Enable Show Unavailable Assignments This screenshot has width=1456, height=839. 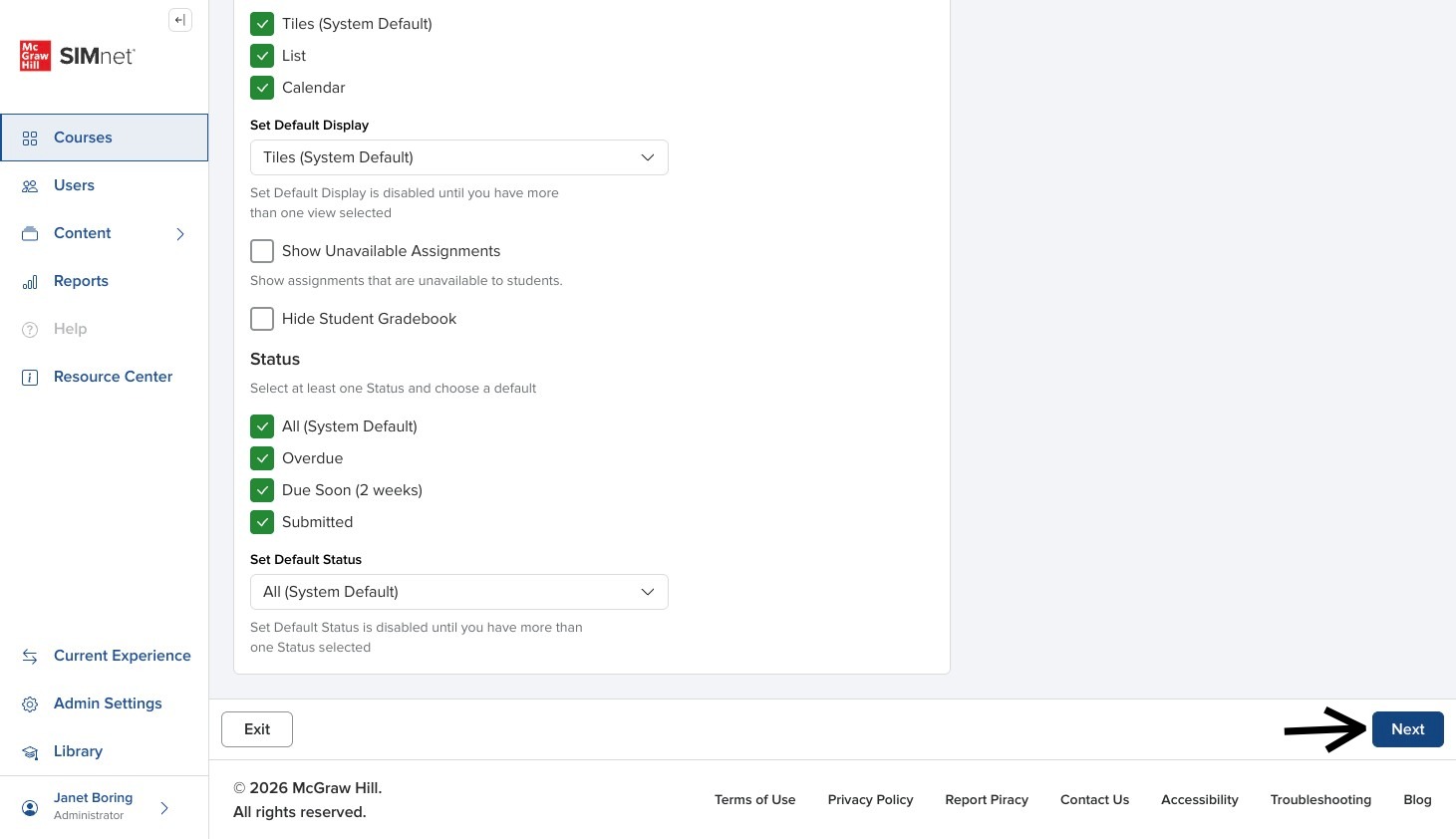pyautogui.click(x=262, y=251)
